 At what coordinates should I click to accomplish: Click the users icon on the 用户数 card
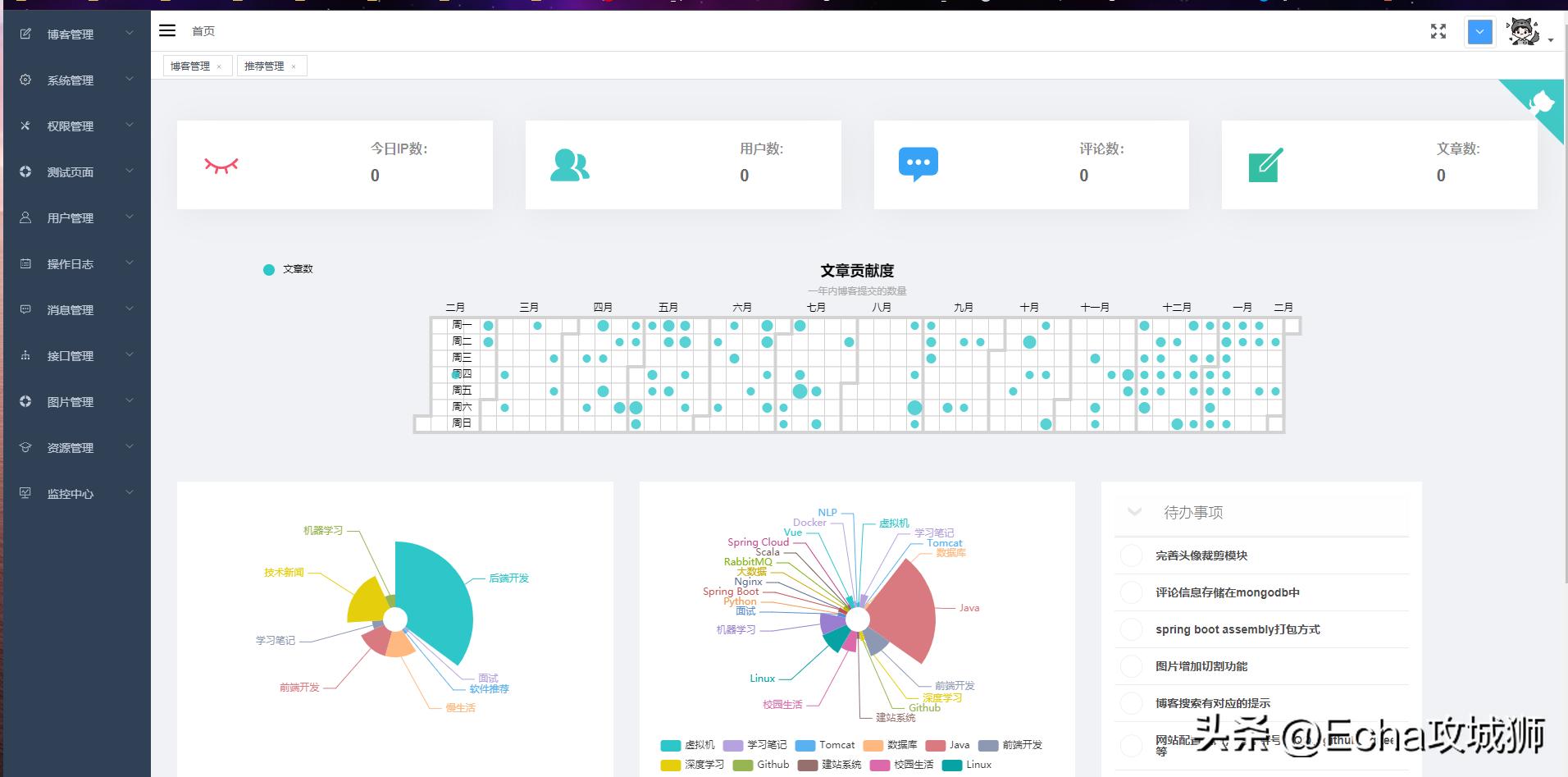[x=570, y=163]
